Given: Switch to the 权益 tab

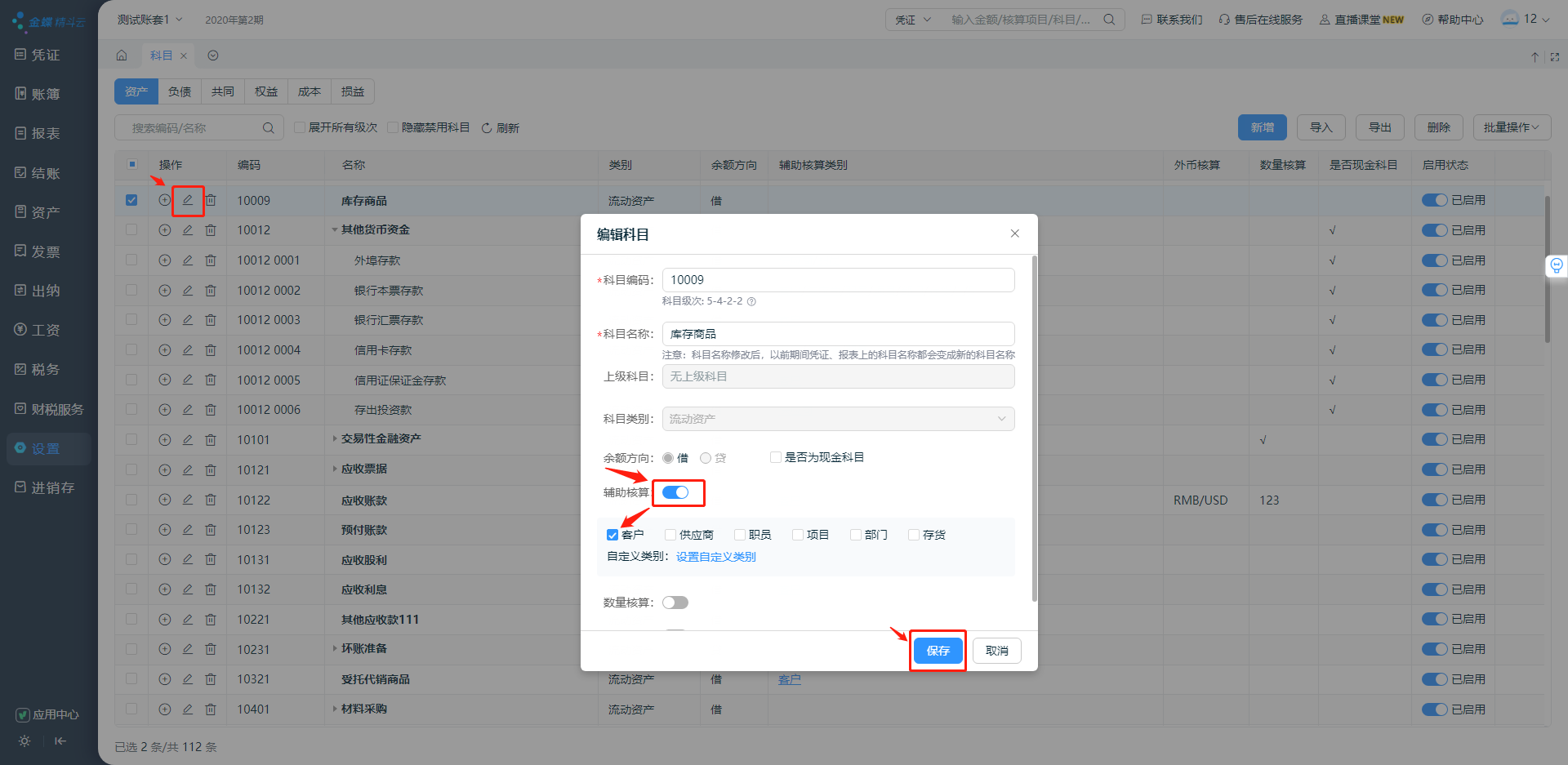Looking at the screenshot, I should [266, 91].
